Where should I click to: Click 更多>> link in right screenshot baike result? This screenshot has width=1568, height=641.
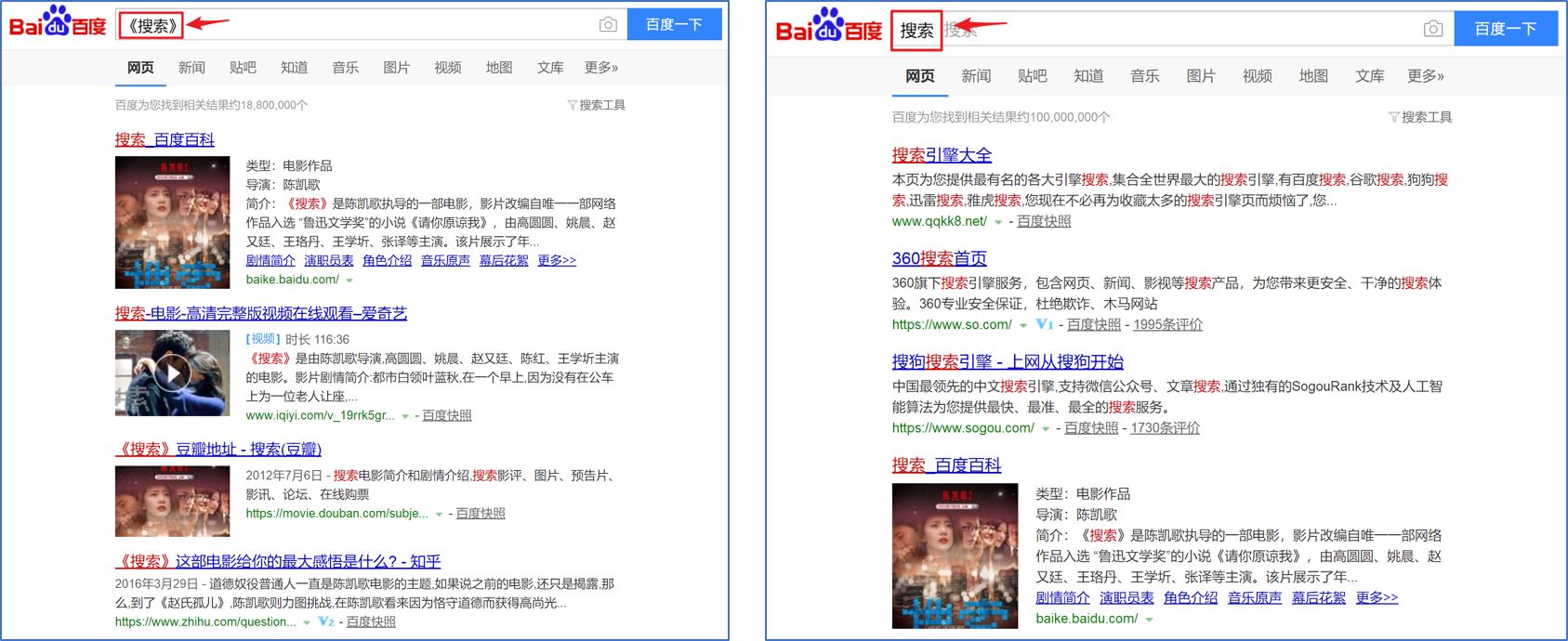1377,597
